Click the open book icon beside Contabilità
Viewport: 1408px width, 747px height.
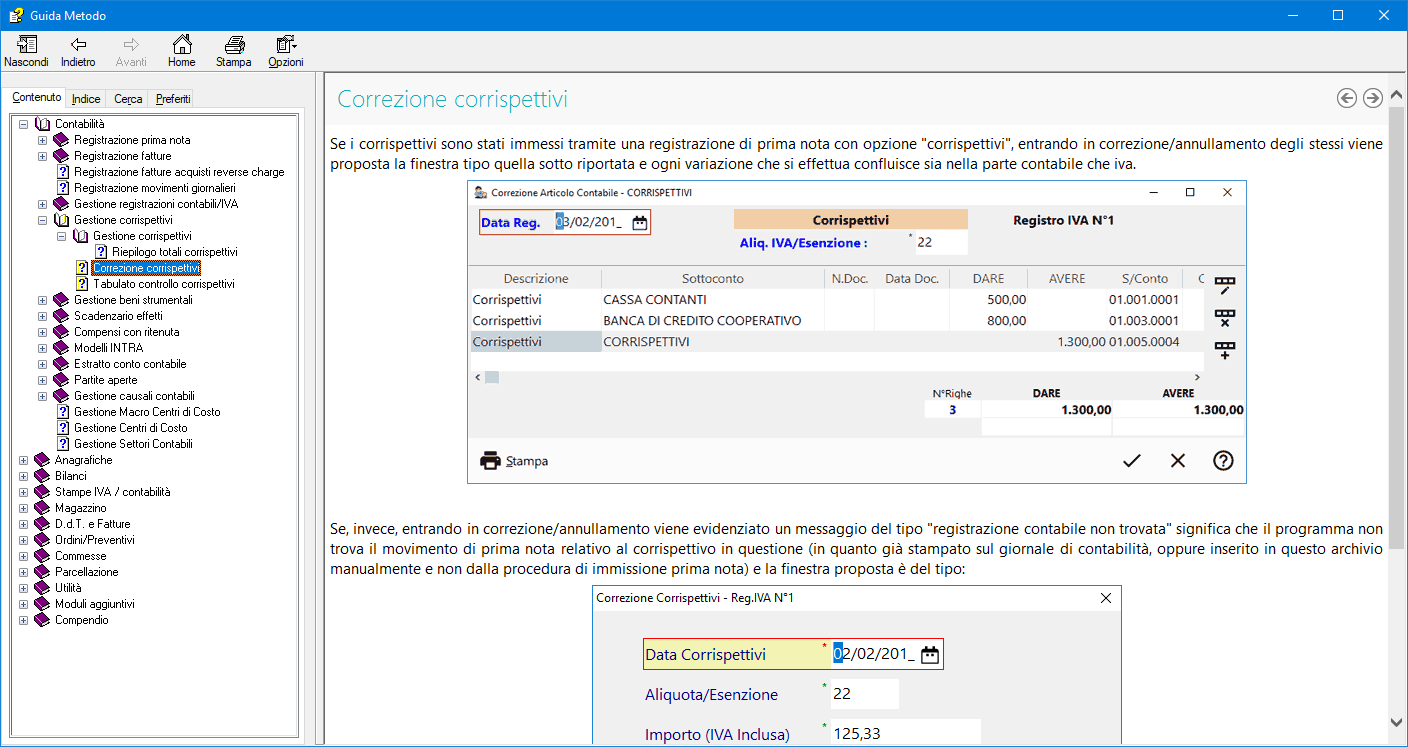pos(42,124)
